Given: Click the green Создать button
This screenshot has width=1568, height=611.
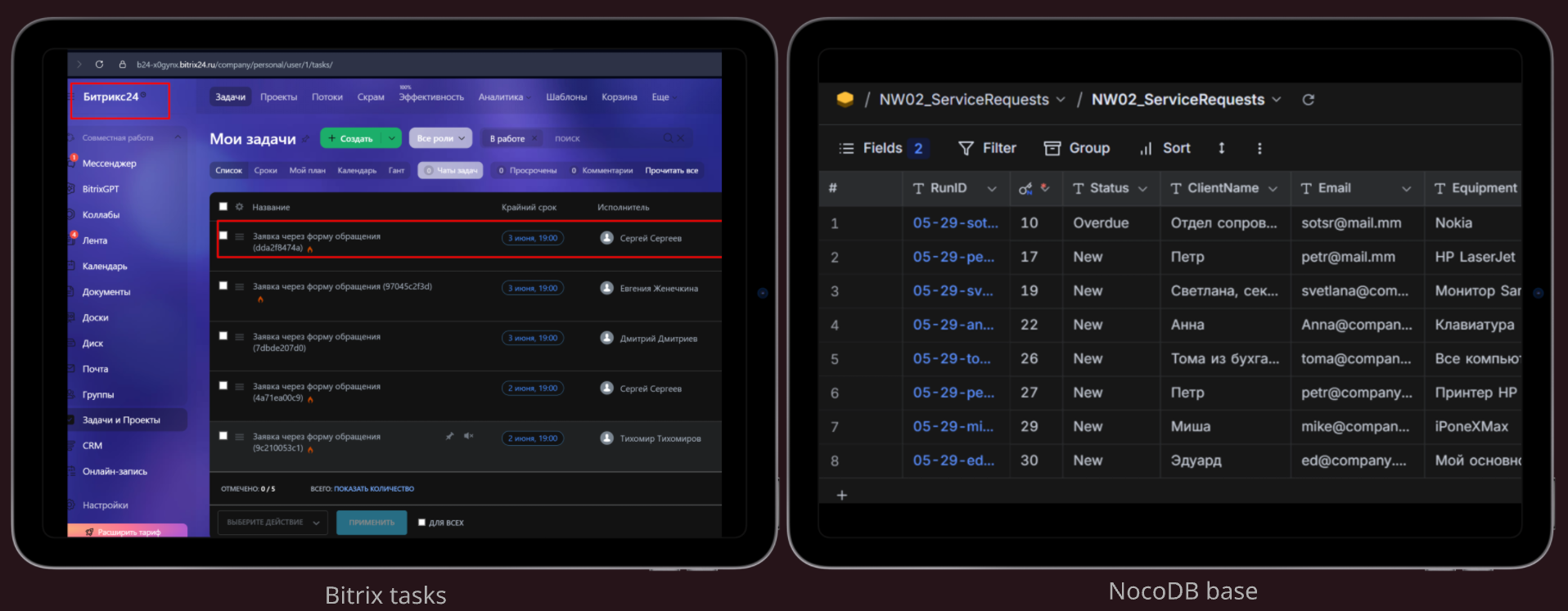Looking at the screenshot, I should [351, 138].
